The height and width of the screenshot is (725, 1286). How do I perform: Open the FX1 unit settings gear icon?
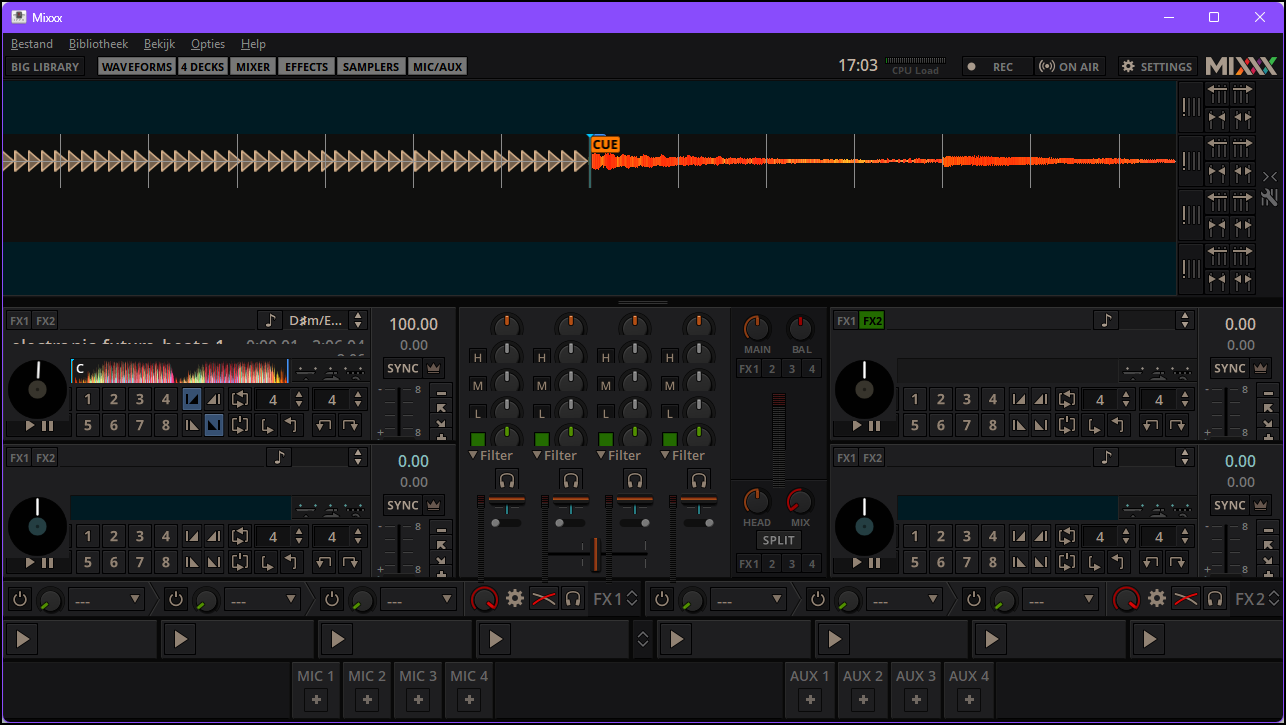click(515, 598)
